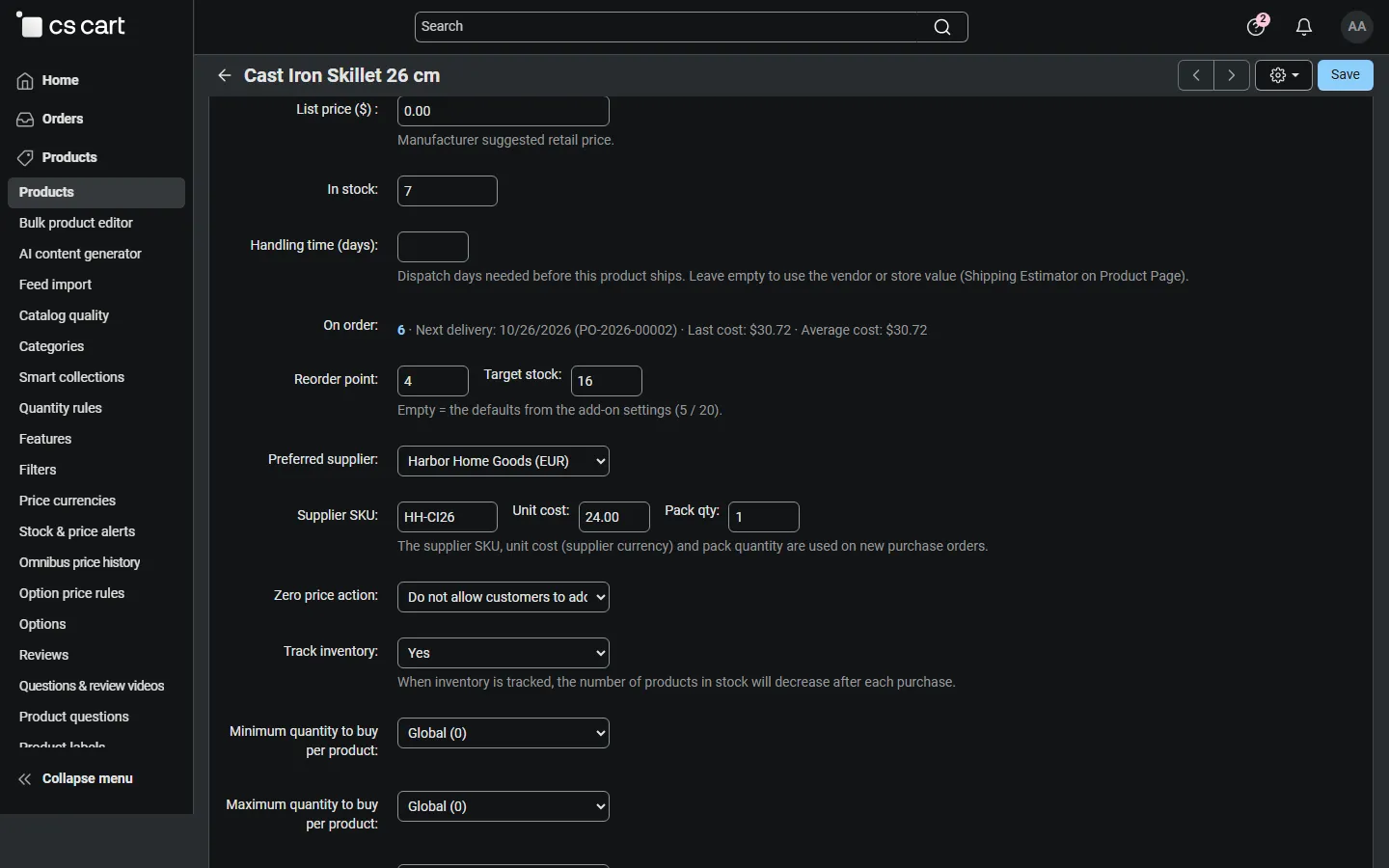Image resolution: width=1389 pixels, height=868 pixels.
Task: Edit the Target stock field
Action: pyautogui.click(x=607, y=381)
